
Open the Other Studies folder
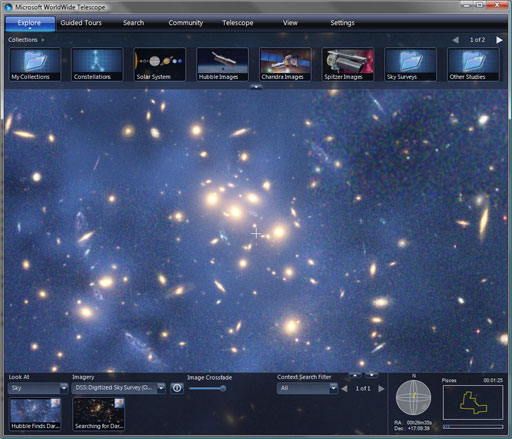click(473, 64)
